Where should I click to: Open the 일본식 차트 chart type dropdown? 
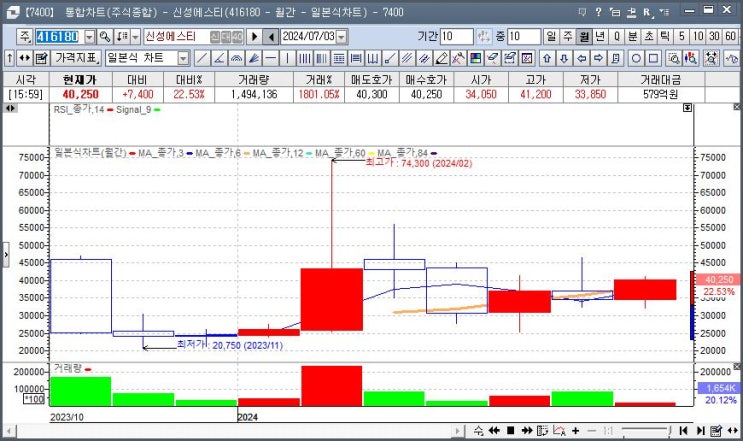pyautogui.click(x=183, y=58)
